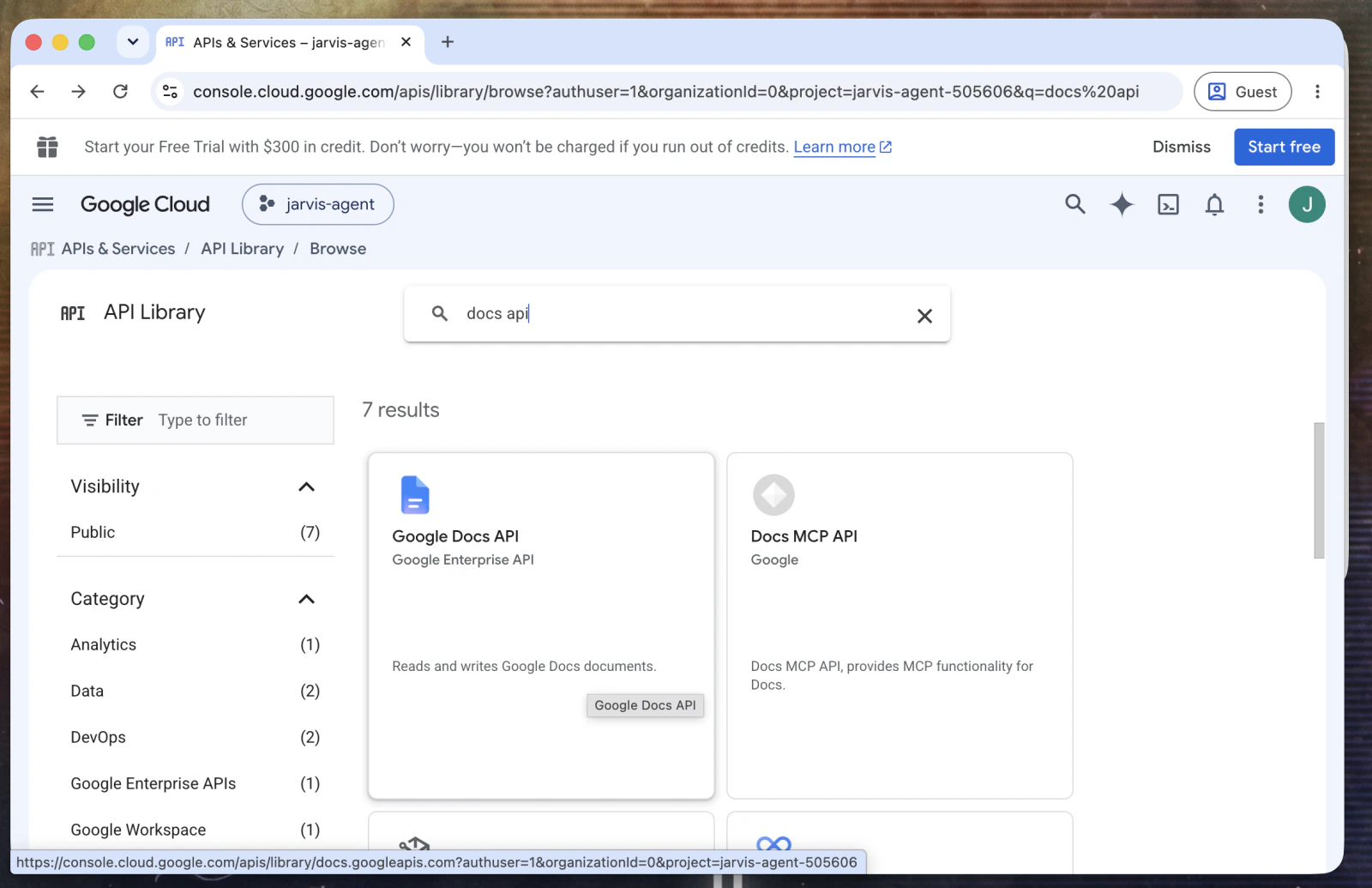The height and width of the screenshot is (888, 1372).
Task: Open the Guest profile button
Action: coord(1243,92)
